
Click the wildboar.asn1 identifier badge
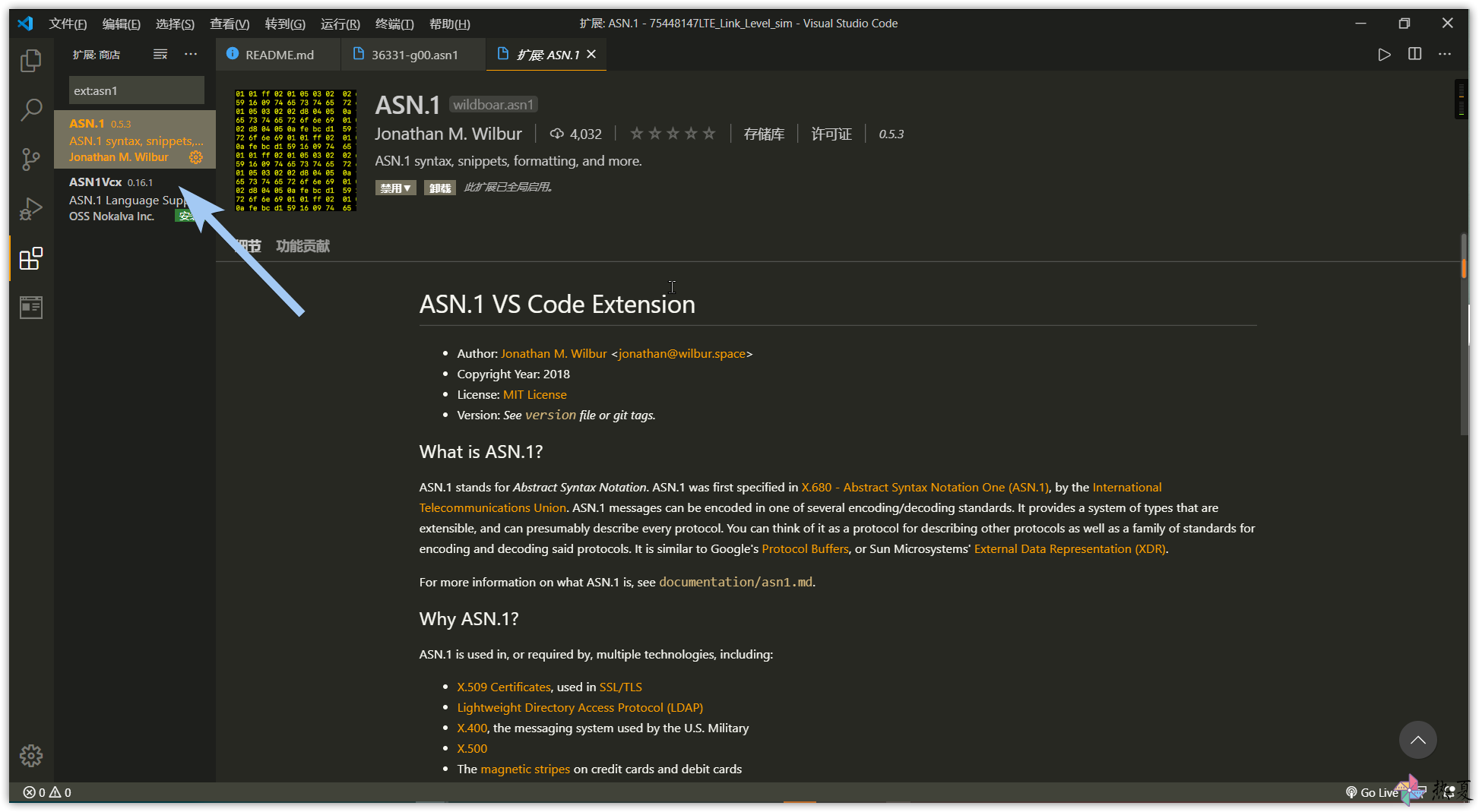(493, 105)
